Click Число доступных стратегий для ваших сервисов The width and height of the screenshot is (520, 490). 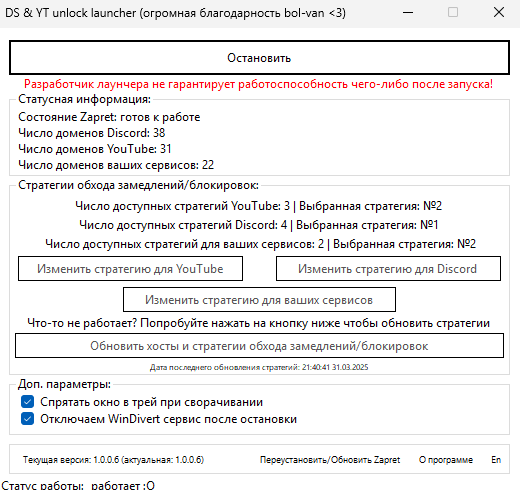(x=260, y=244)
